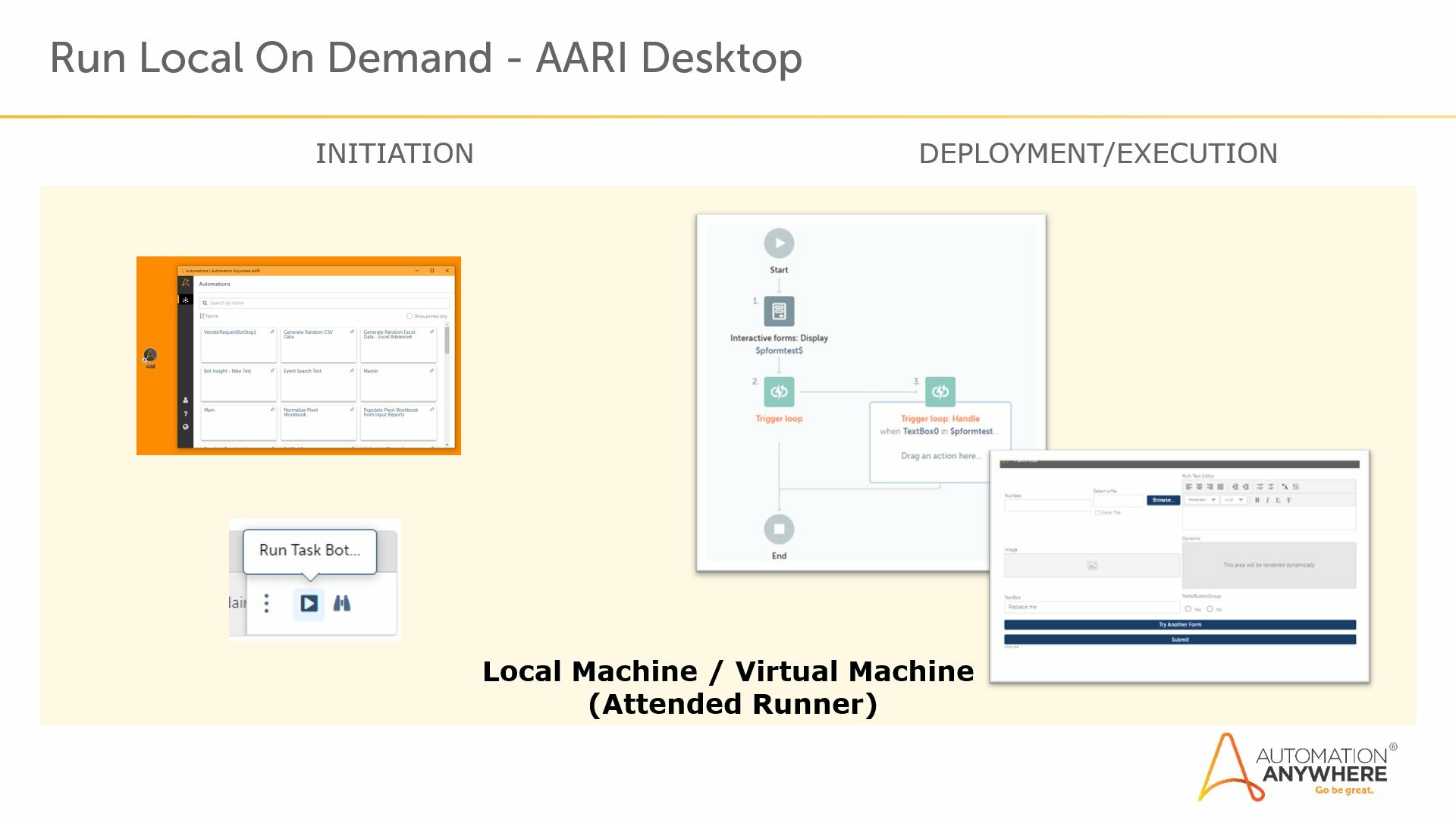The height and width of the screenshot is (817, 1456).
Task: Click the Number input field
Action: [1047, 505]
